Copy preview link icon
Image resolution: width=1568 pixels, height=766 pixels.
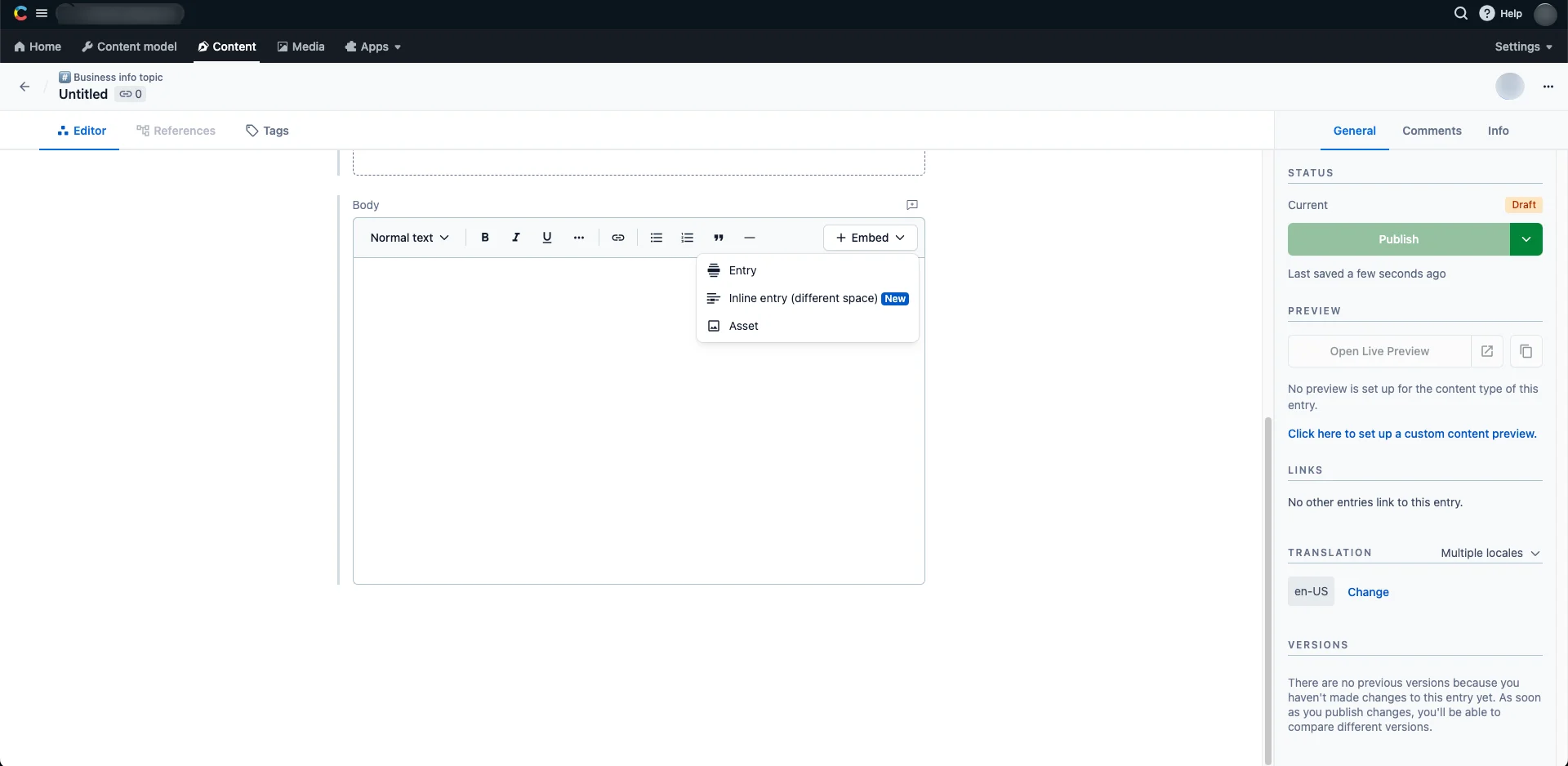(1526, 351)
